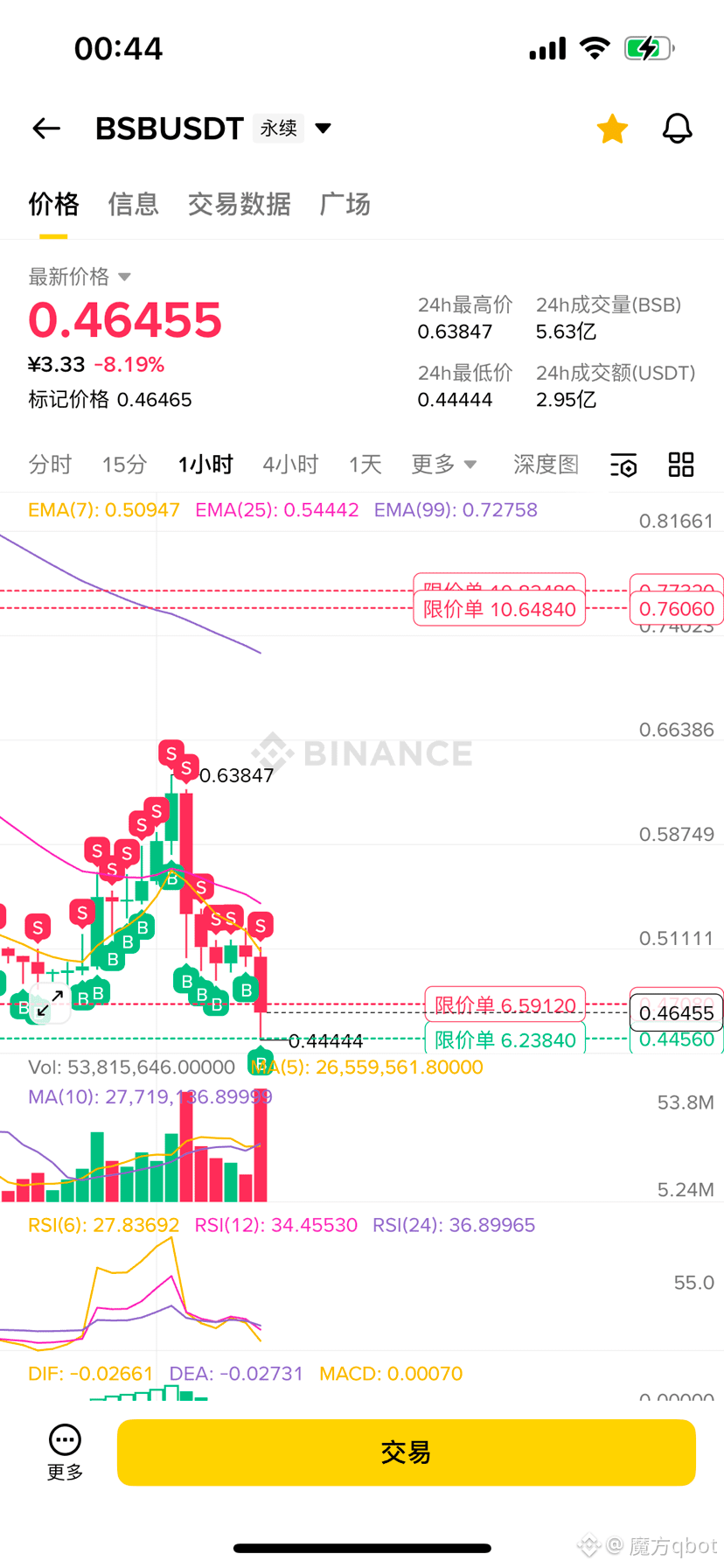Tap the 0.44444 low price label

325,1041
